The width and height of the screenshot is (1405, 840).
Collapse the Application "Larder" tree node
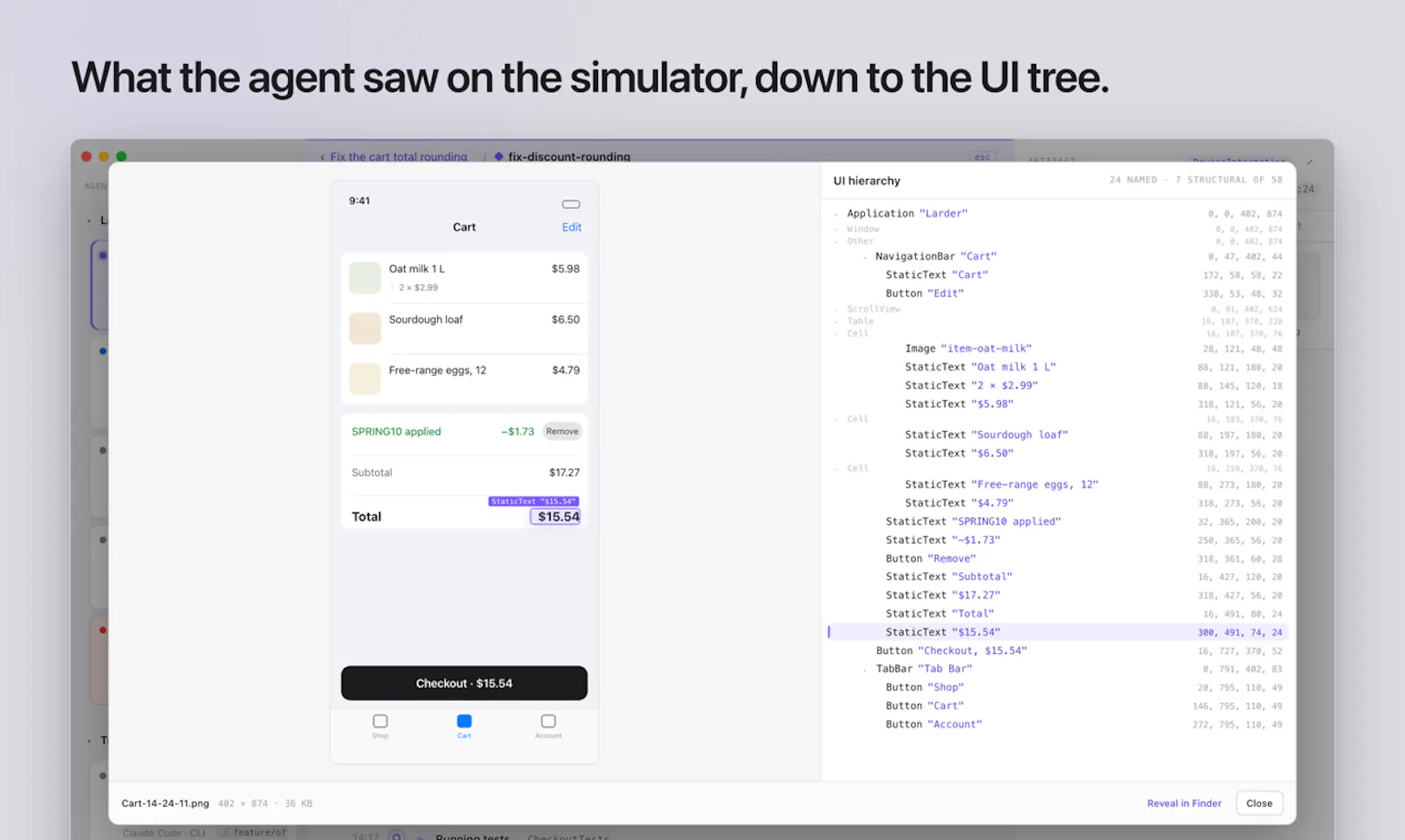835,213
